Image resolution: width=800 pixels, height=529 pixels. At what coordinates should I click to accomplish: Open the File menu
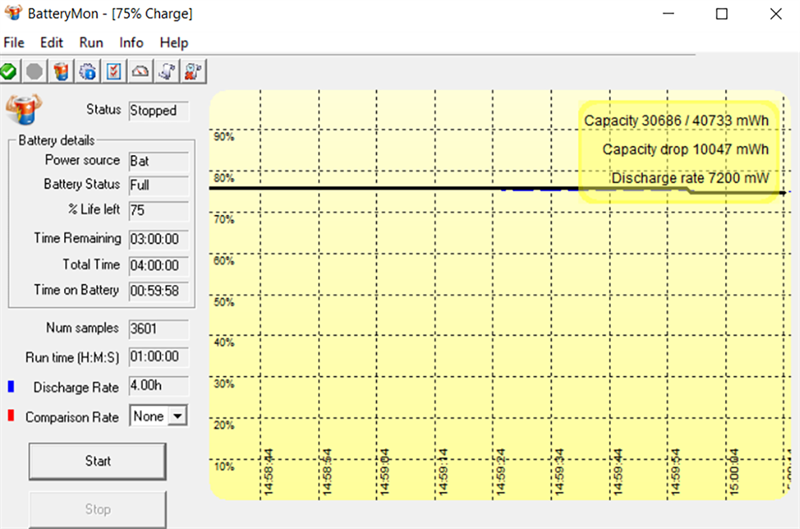tap(14, 42)
